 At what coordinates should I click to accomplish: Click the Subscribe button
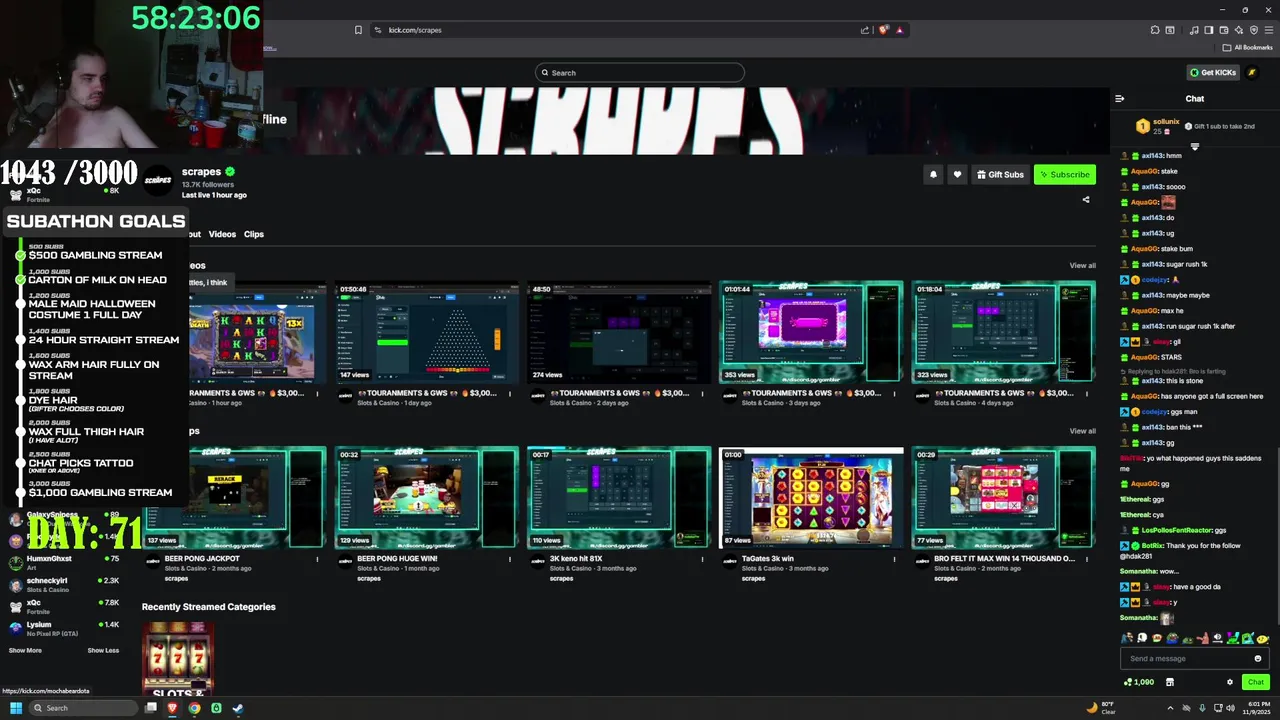(1064, 174)
